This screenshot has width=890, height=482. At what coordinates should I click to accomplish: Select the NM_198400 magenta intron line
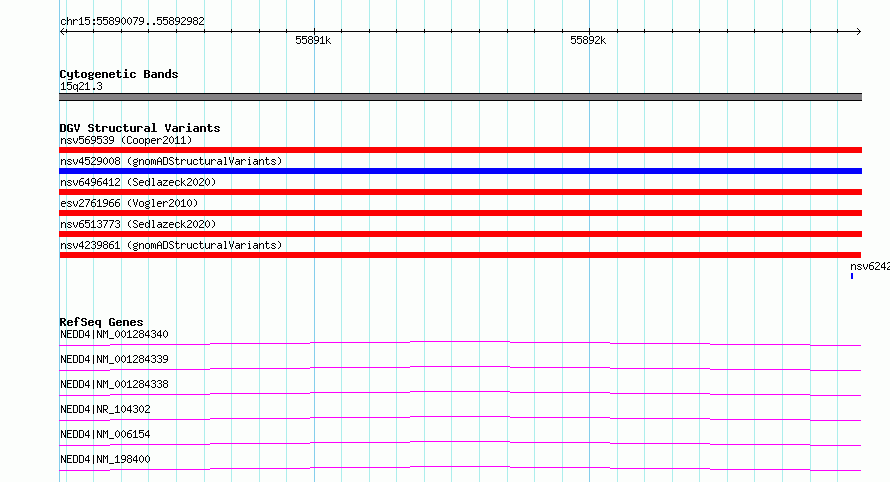pos(460,468)
